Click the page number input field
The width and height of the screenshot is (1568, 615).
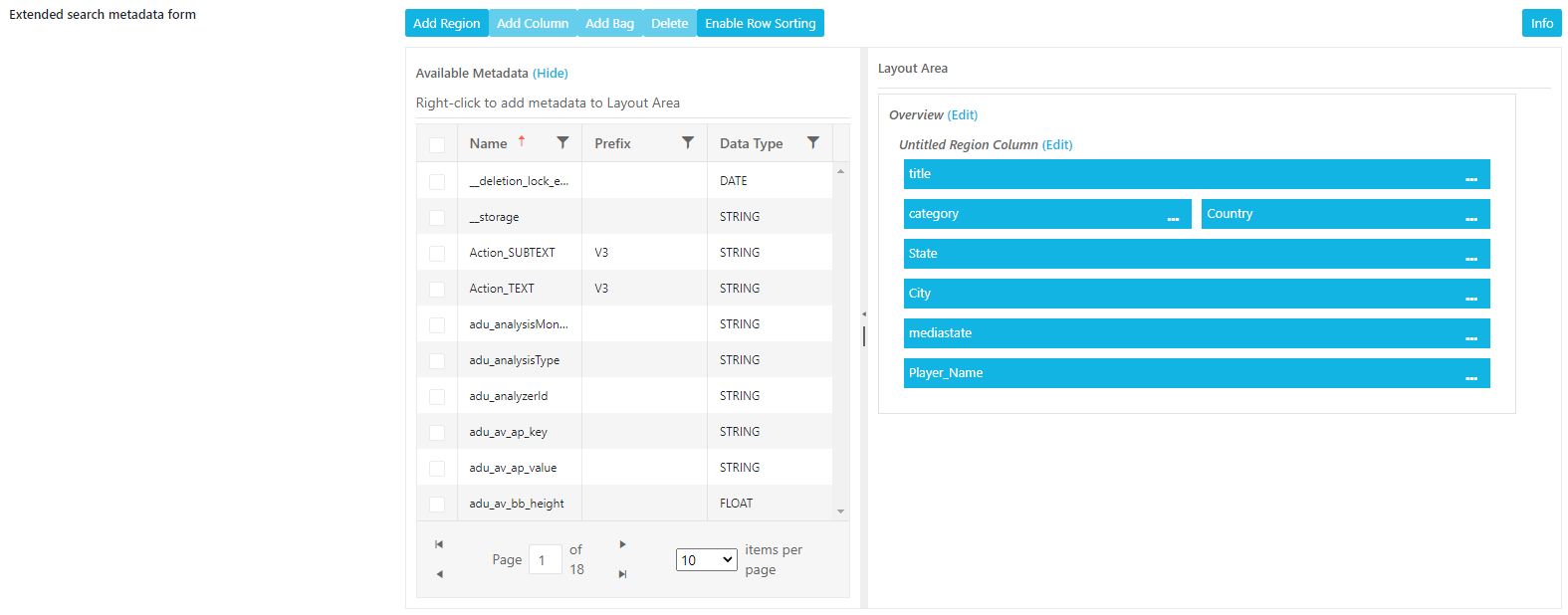[545, 560]
